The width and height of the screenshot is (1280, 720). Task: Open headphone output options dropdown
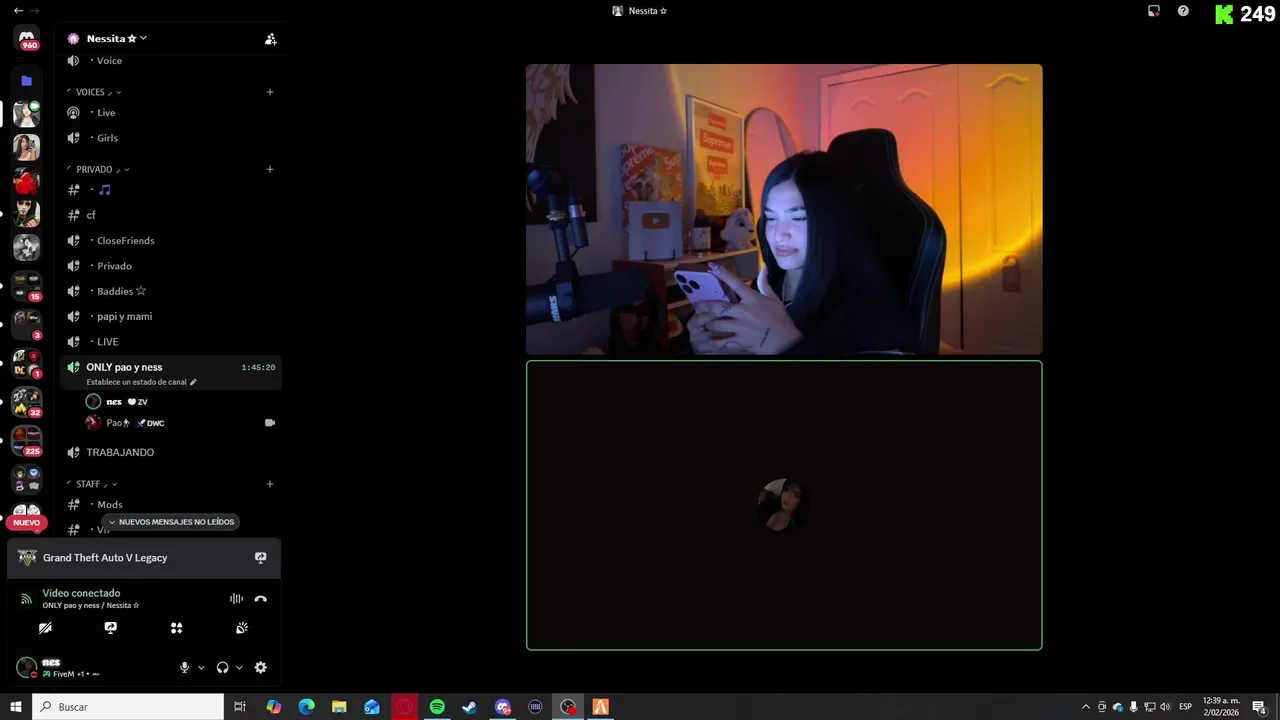239,667
